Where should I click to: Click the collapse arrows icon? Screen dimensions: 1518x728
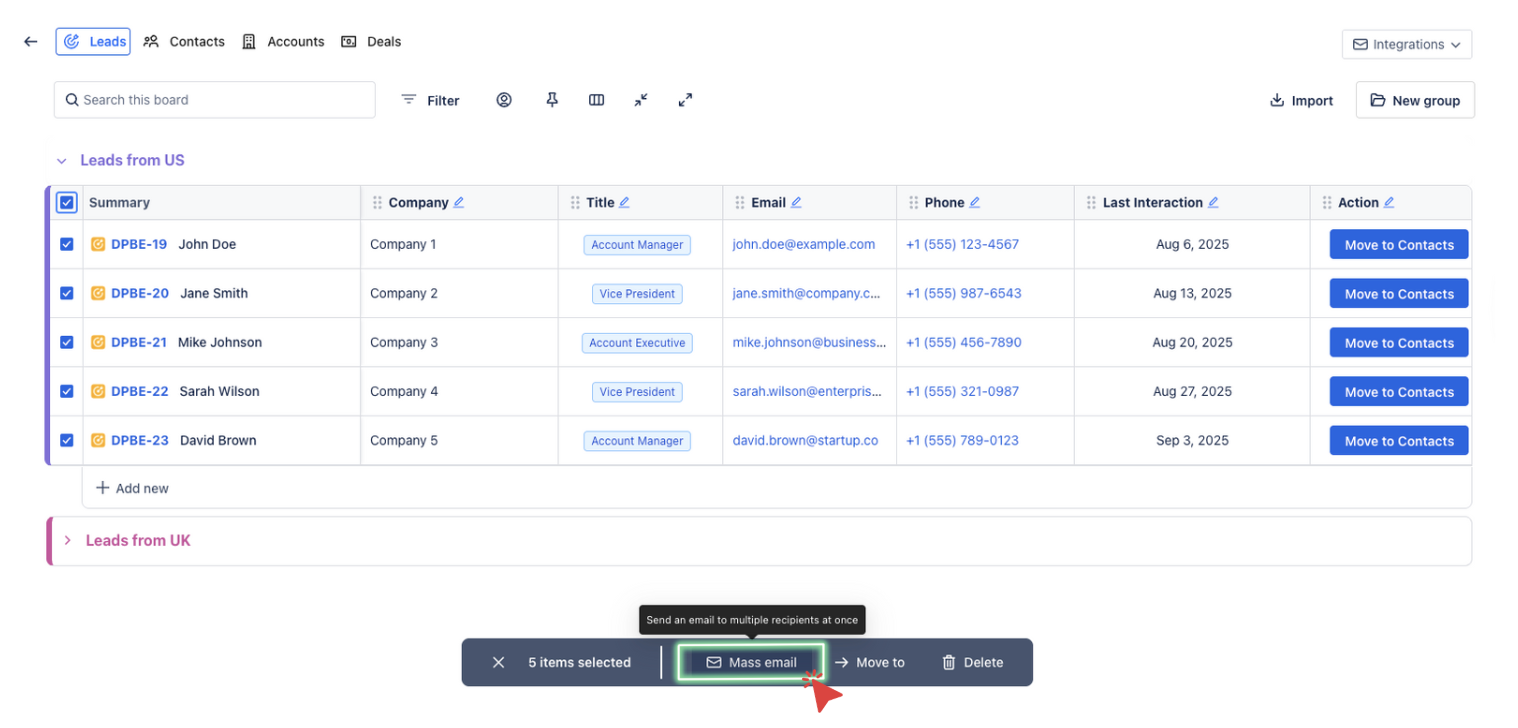(641, 100)
